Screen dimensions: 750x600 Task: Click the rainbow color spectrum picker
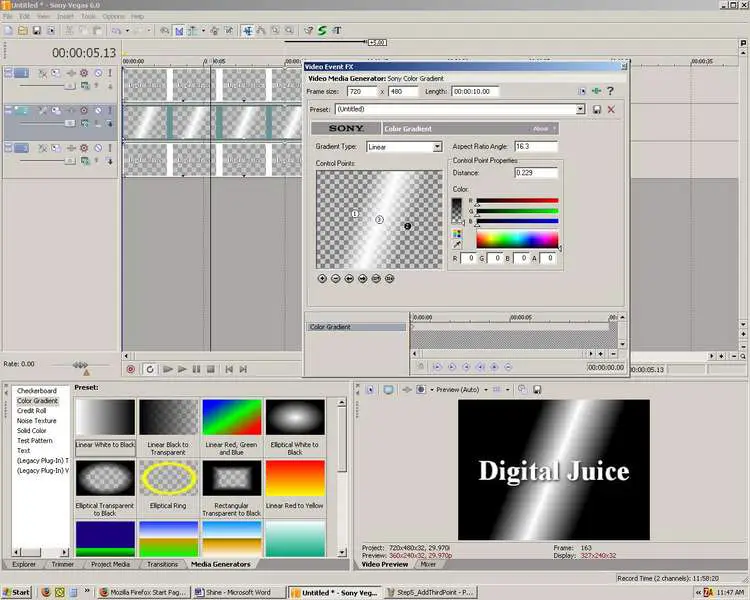tap(517, 239)
